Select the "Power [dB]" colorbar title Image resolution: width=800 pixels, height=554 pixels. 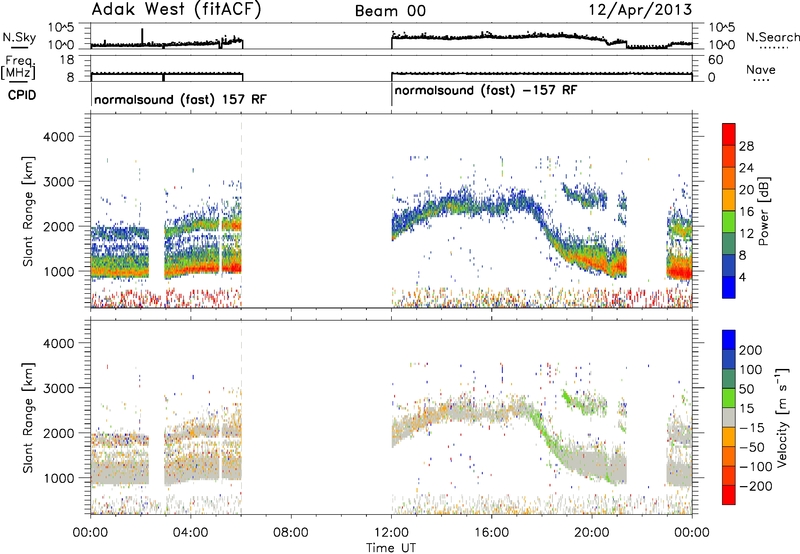point(764,211)
